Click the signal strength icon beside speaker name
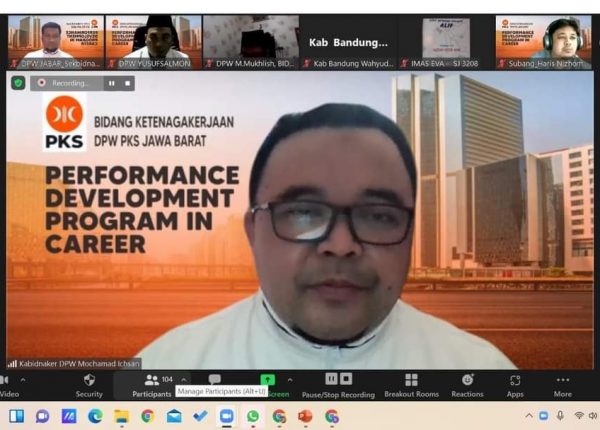 pyautogui.click(x=12, y=363)
